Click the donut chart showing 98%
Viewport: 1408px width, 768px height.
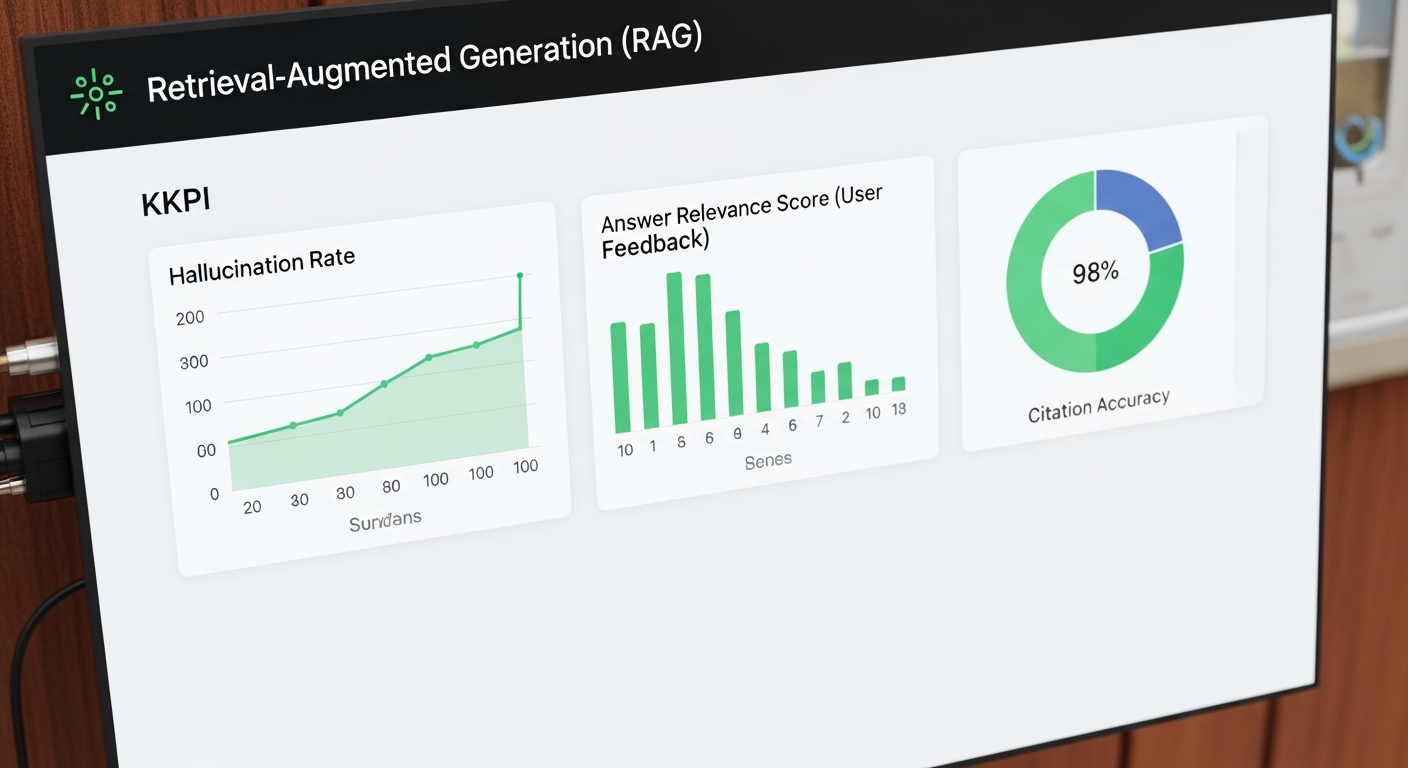point(1095,270)
